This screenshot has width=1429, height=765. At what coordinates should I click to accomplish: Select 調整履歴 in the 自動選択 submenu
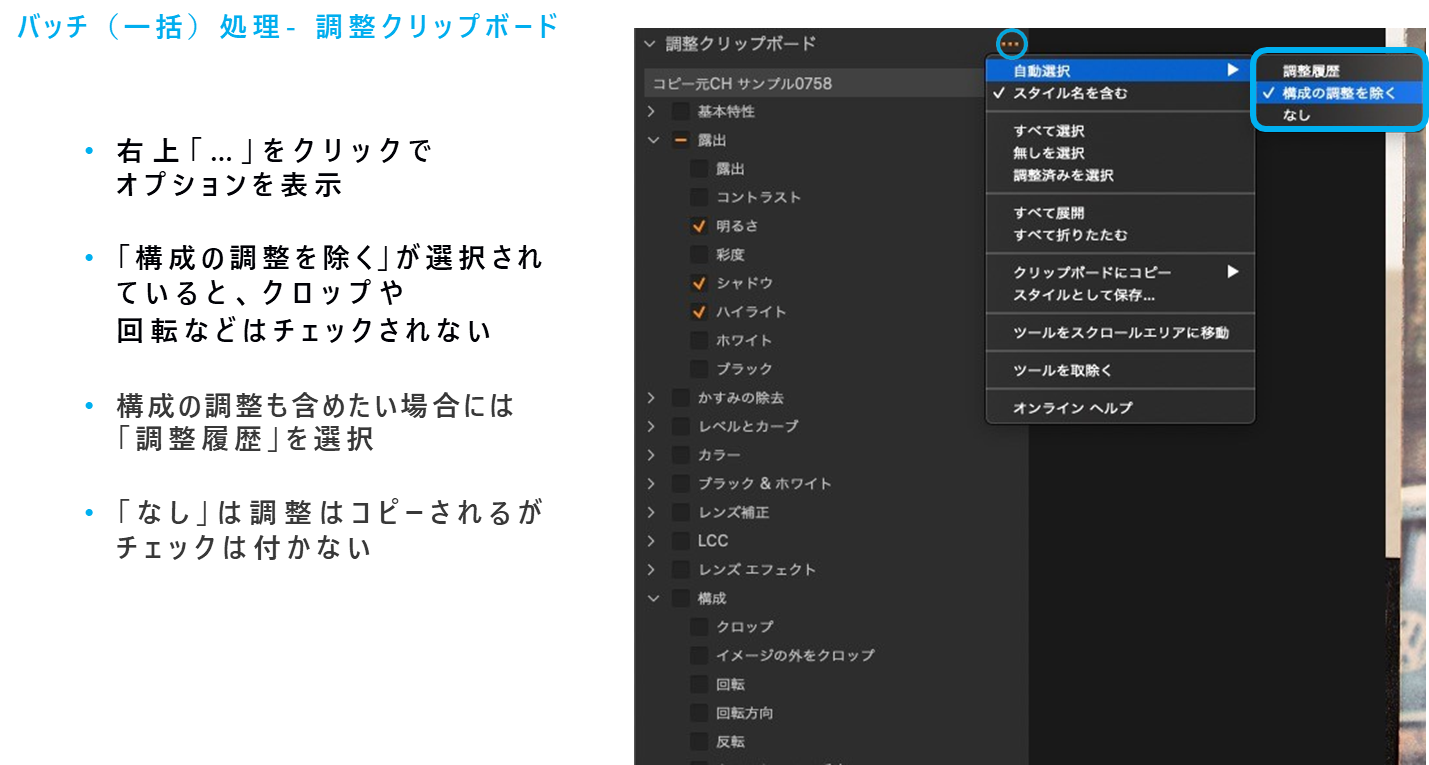1338,71
